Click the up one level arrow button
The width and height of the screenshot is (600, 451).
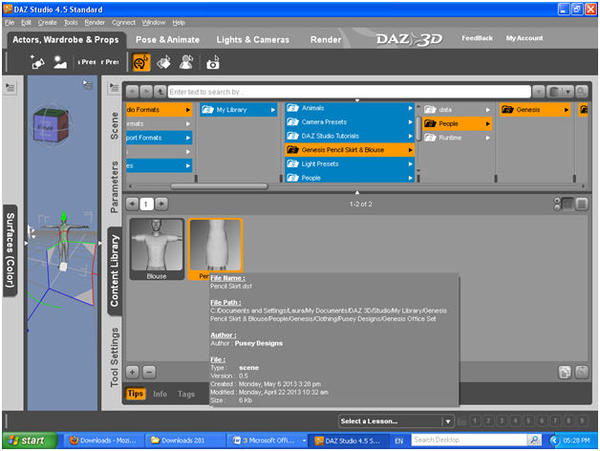160,92
